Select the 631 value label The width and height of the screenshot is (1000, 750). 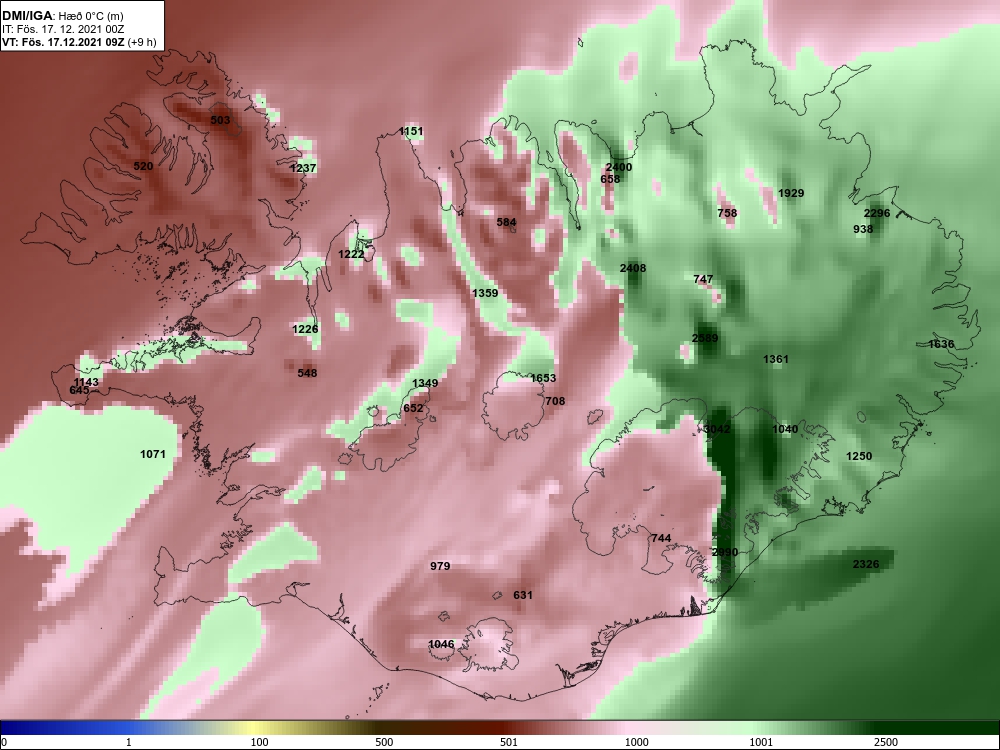pos(523,595)
